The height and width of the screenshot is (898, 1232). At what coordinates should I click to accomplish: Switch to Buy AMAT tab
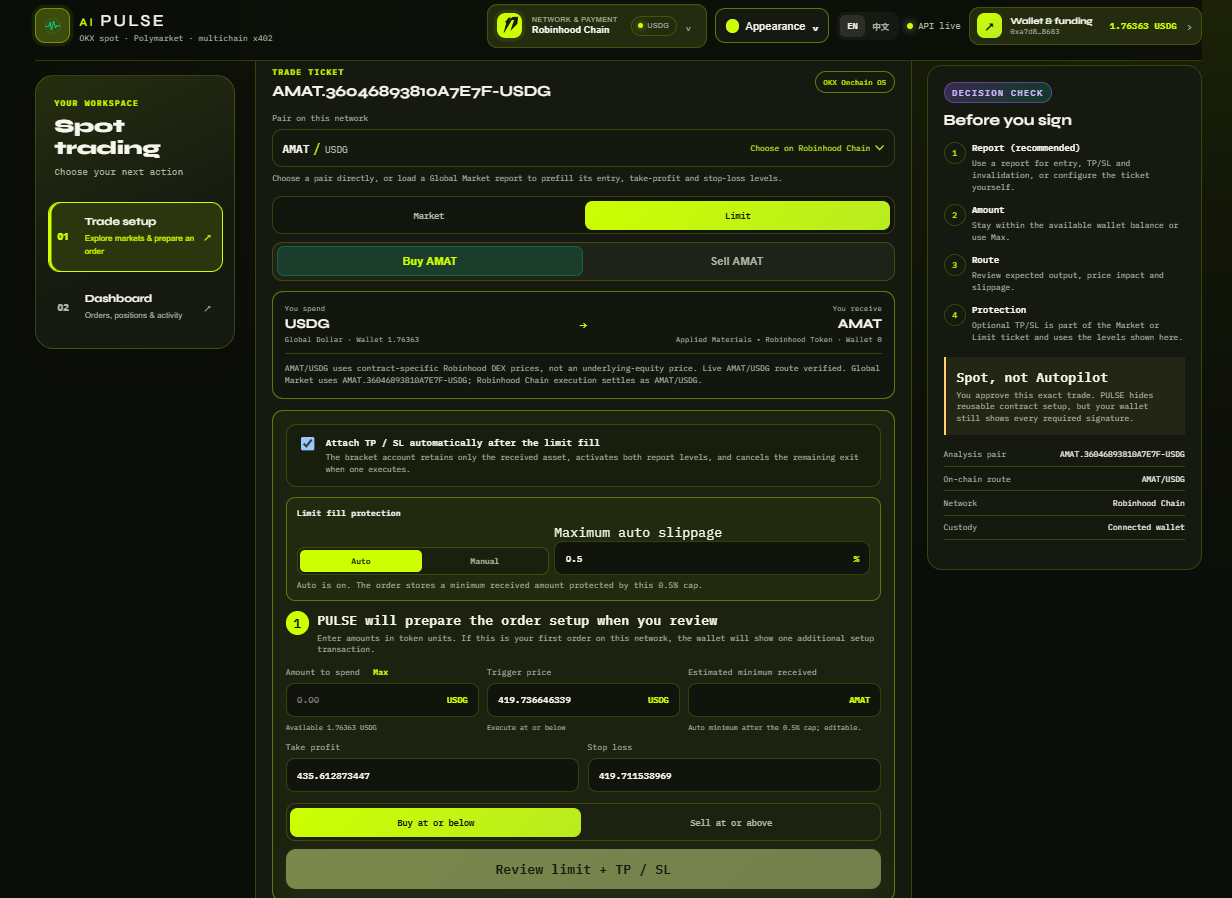[430, 261]
